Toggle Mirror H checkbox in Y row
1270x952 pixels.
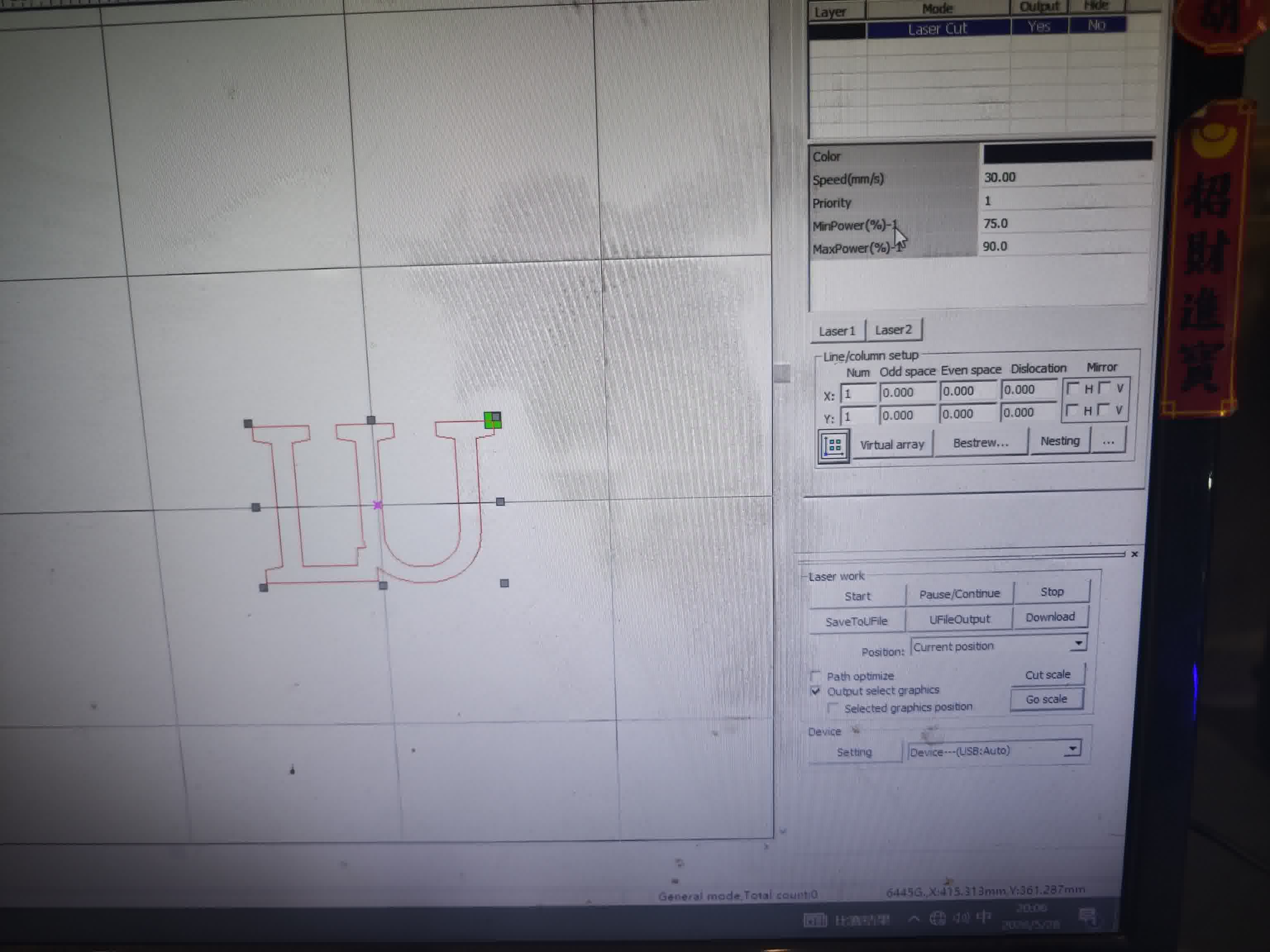pyautogui.click(x=1071, y=410)
